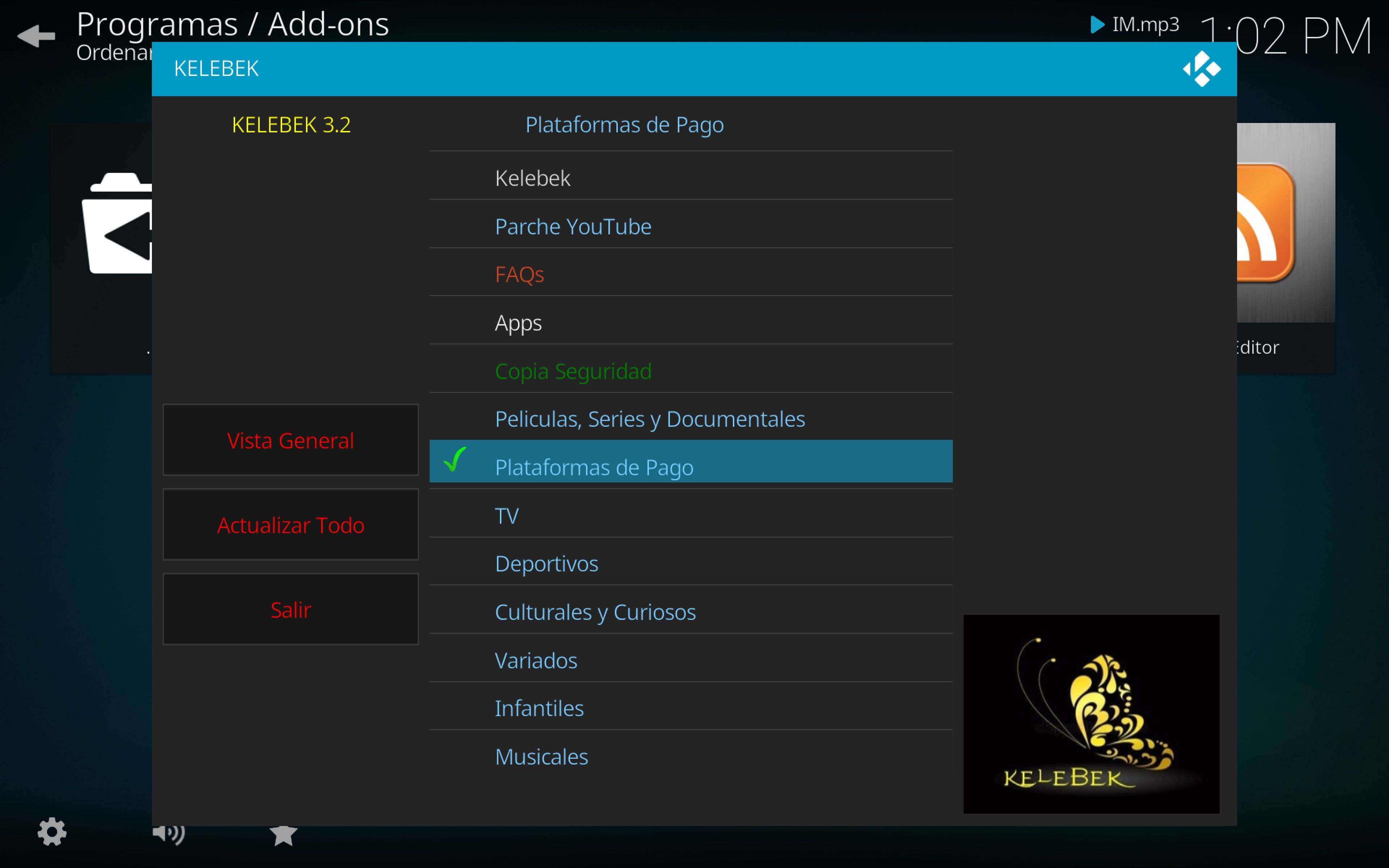Open Peliculas, Series y Documentales
The width and height of the screenshot is (1389, 868).
pos(691,419)
